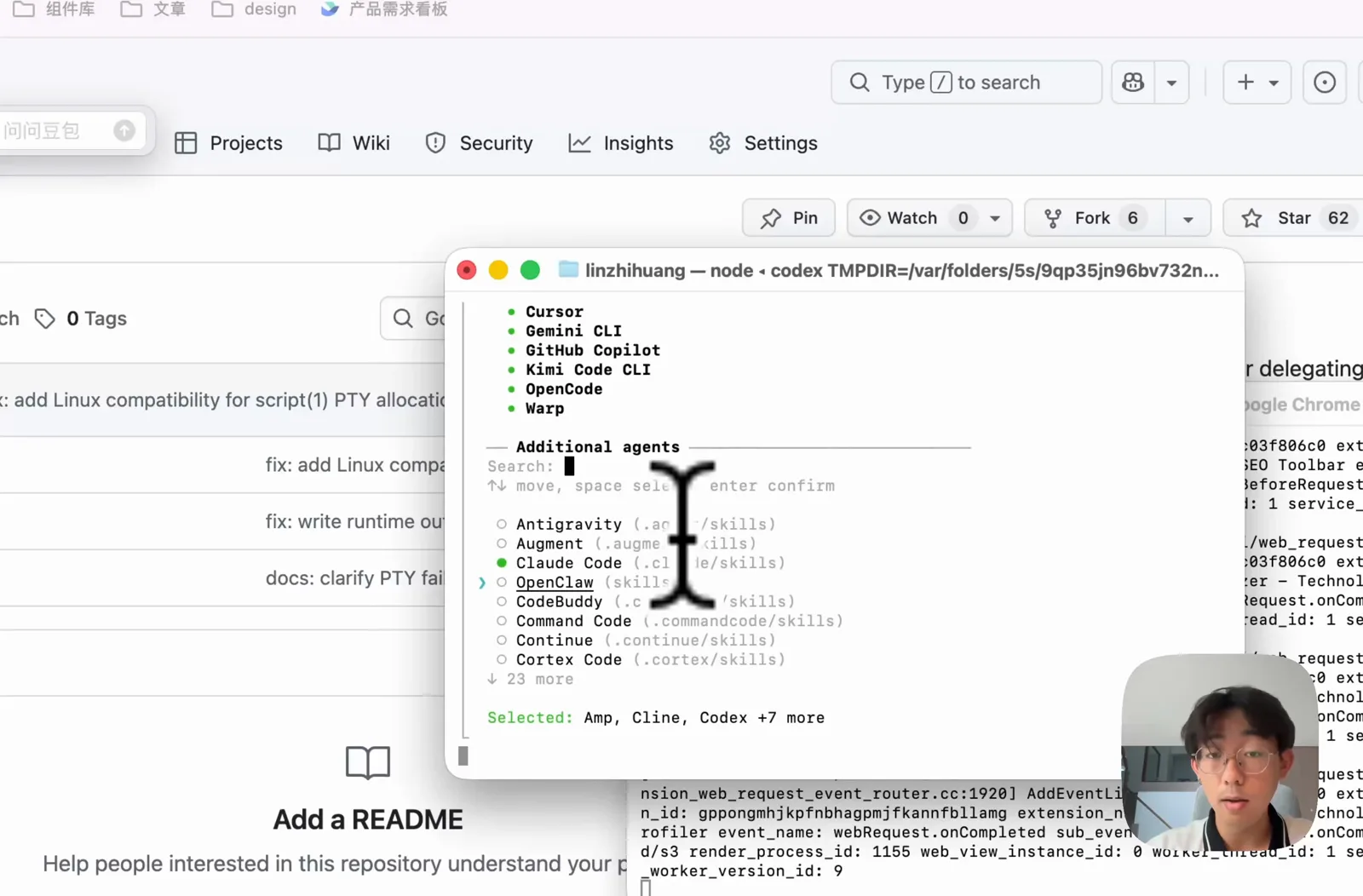Open GitHub Copilot chat icon

[x=1133, y=83]
